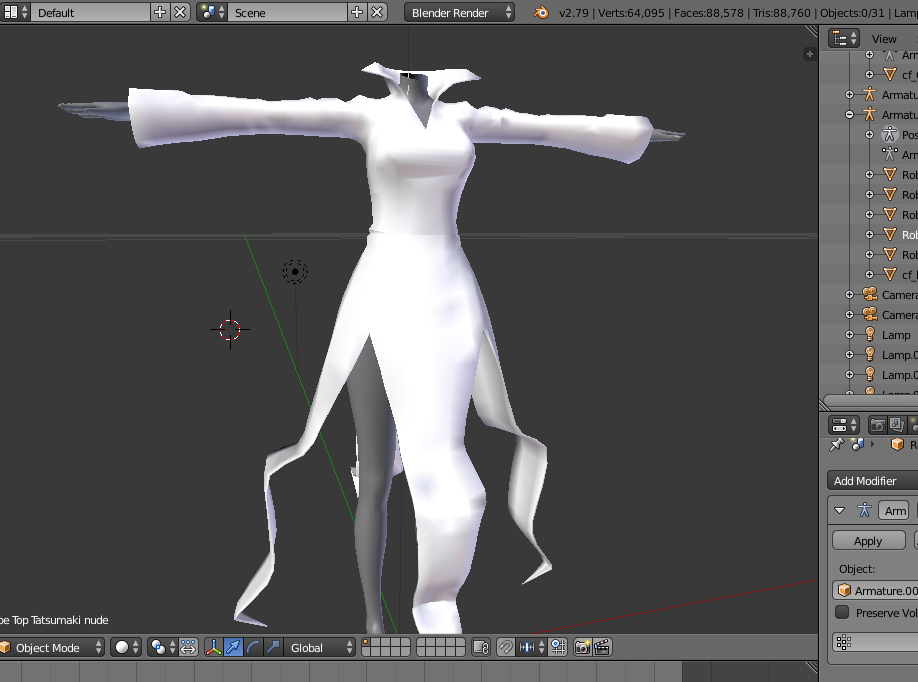Switch to the Render Layers properties tab
The width and height of the screenshot is (918, 682).
pos(896,425)
